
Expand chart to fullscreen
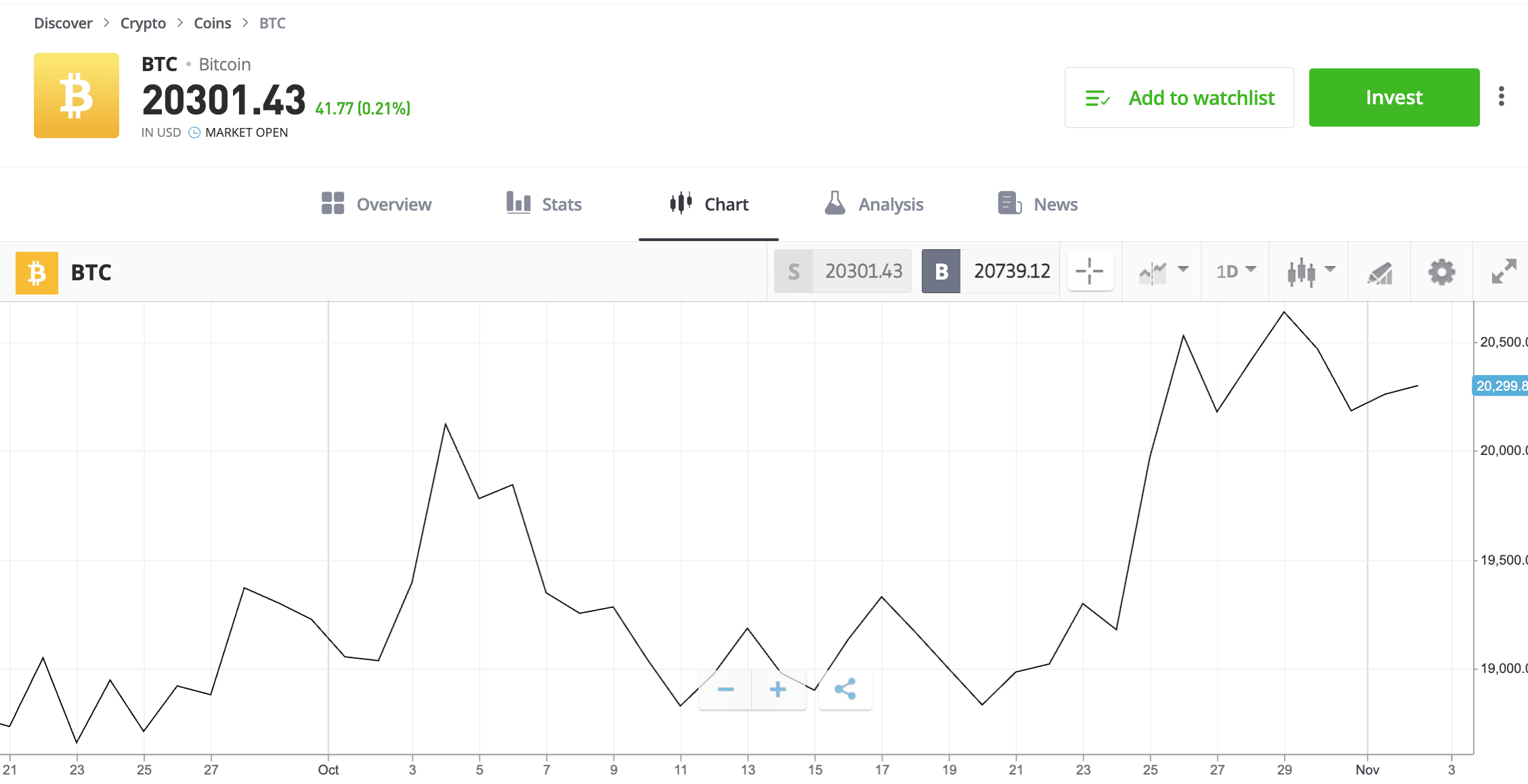[1504, 271]
